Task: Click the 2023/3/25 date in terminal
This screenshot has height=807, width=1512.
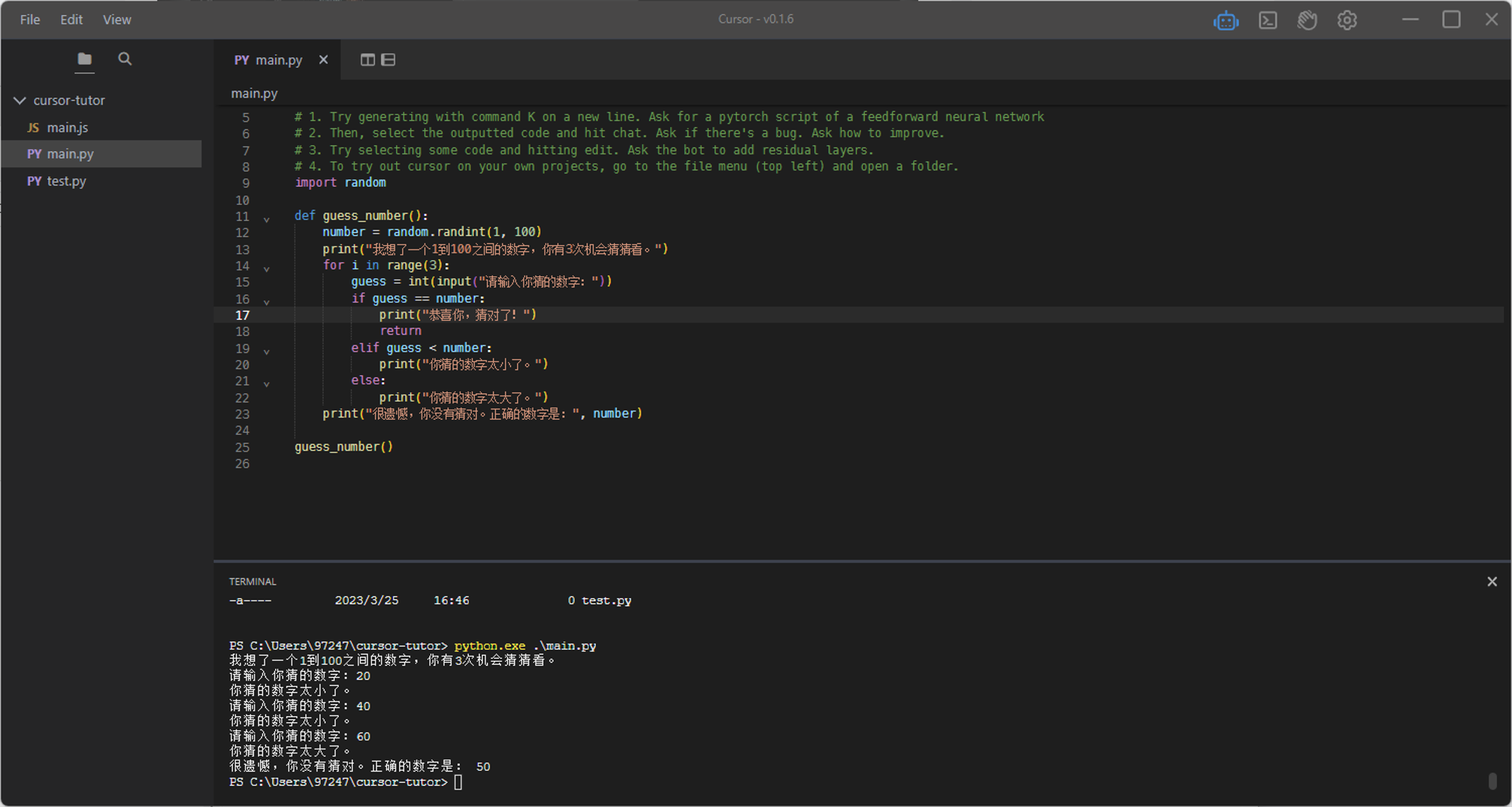Action: click(x=367, y=601)
